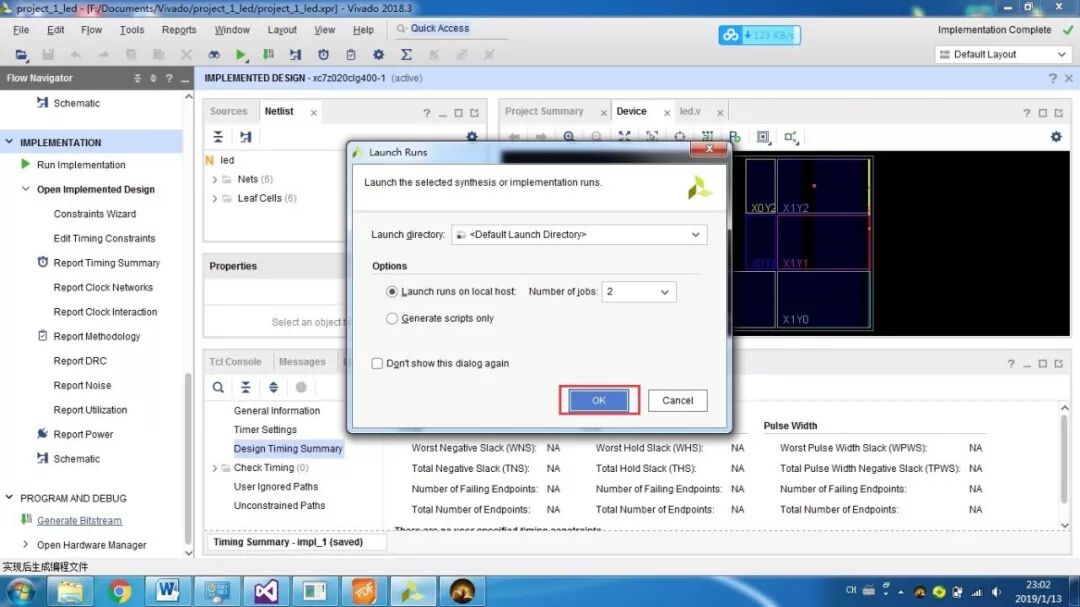Expand Open Hardware Manager

click(x=25, y=544)
